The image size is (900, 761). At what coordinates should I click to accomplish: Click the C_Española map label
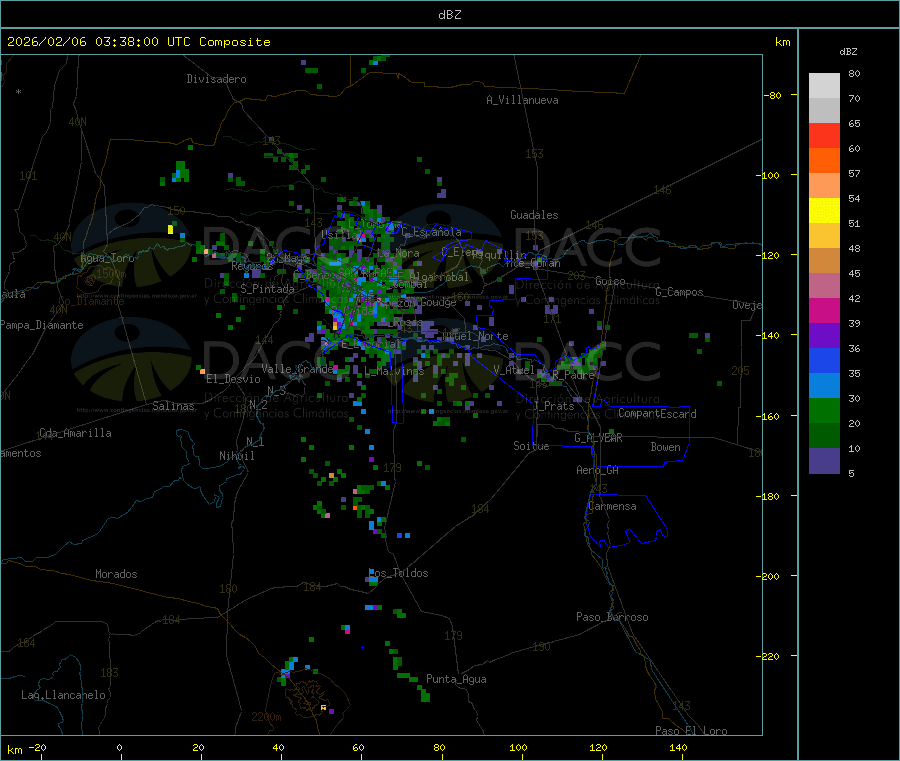pyautogui.click(x=431, y=232)
